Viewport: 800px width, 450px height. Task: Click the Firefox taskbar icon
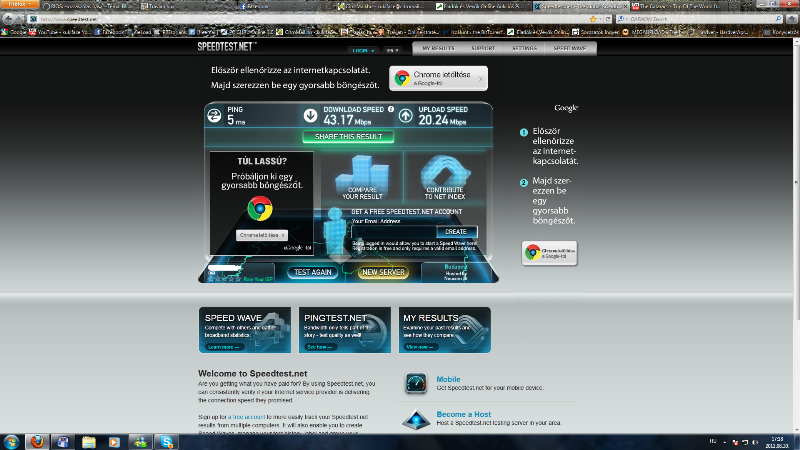(x=37, y=442)
